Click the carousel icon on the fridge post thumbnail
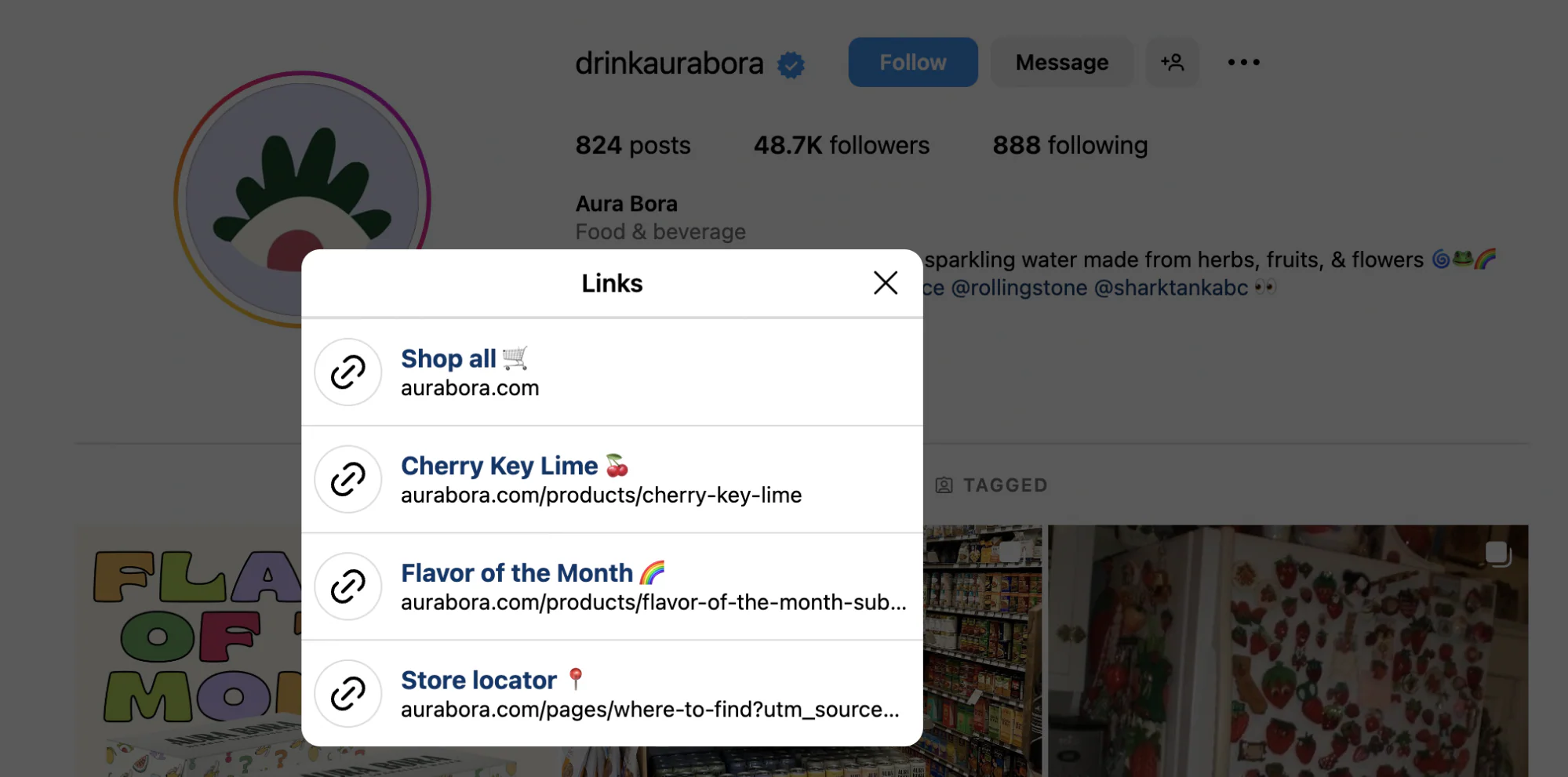 click(1498, 554)
